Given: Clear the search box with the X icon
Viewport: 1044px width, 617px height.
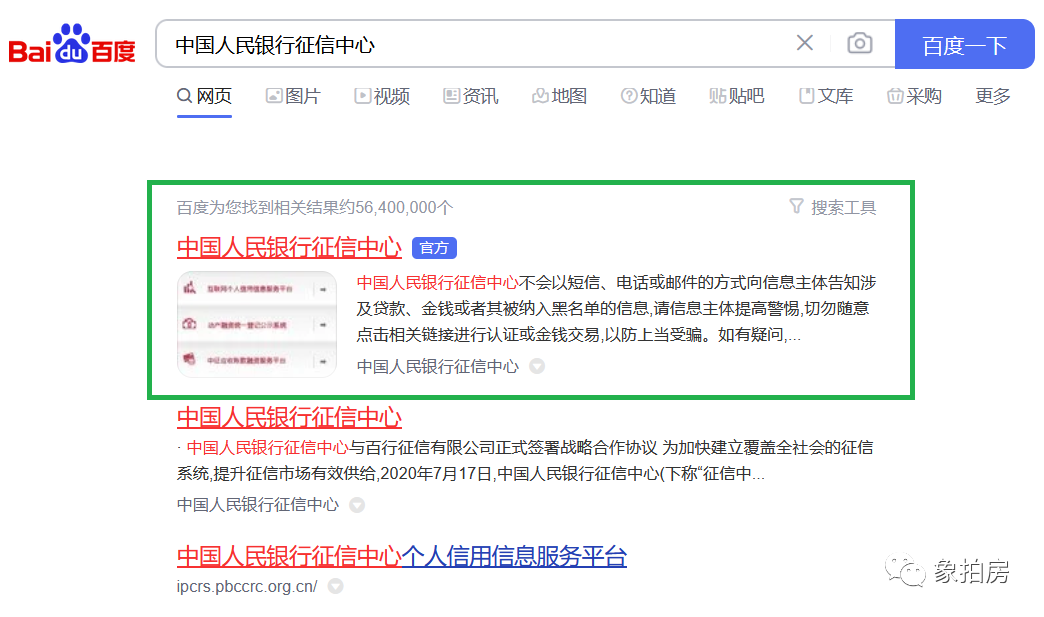Looking at the screenshot, I should coord(804,43).
